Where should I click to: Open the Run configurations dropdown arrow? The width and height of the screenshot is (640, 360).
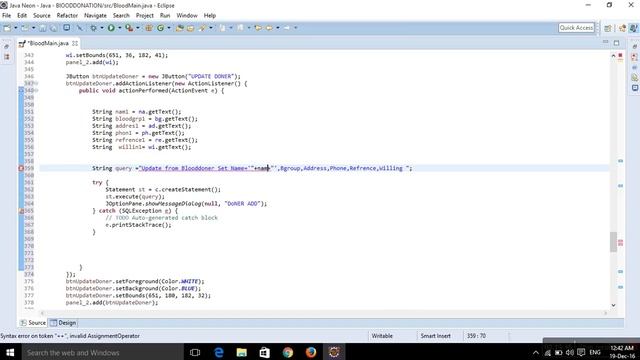pyautogui.click(x=120, y=28)
